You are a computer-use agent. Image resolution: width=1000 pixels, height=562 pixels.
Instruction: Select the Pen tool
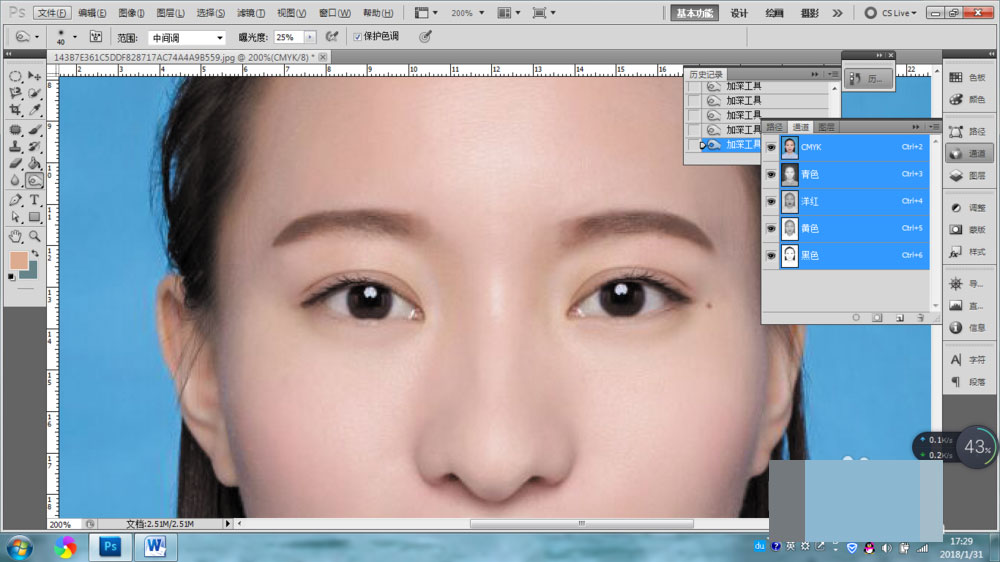[15, 200]
